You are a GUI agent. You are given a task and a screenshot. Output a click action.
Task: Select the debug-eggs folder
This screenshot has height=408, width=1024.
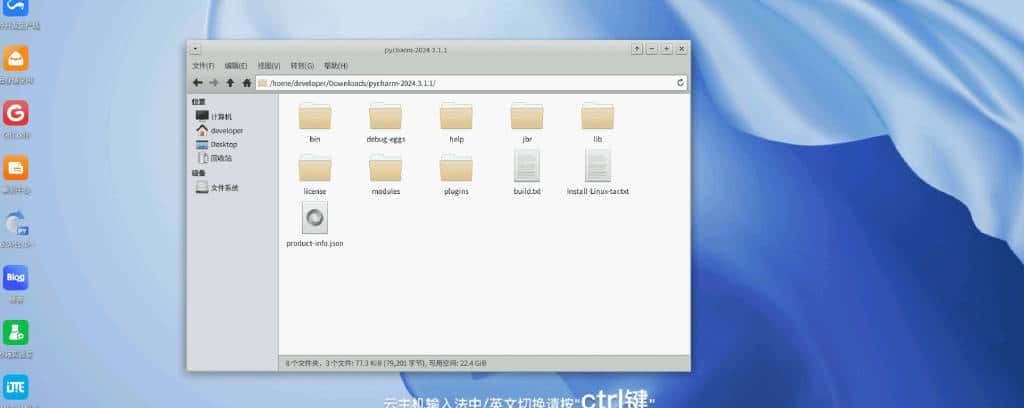click(x=385, y=118)
